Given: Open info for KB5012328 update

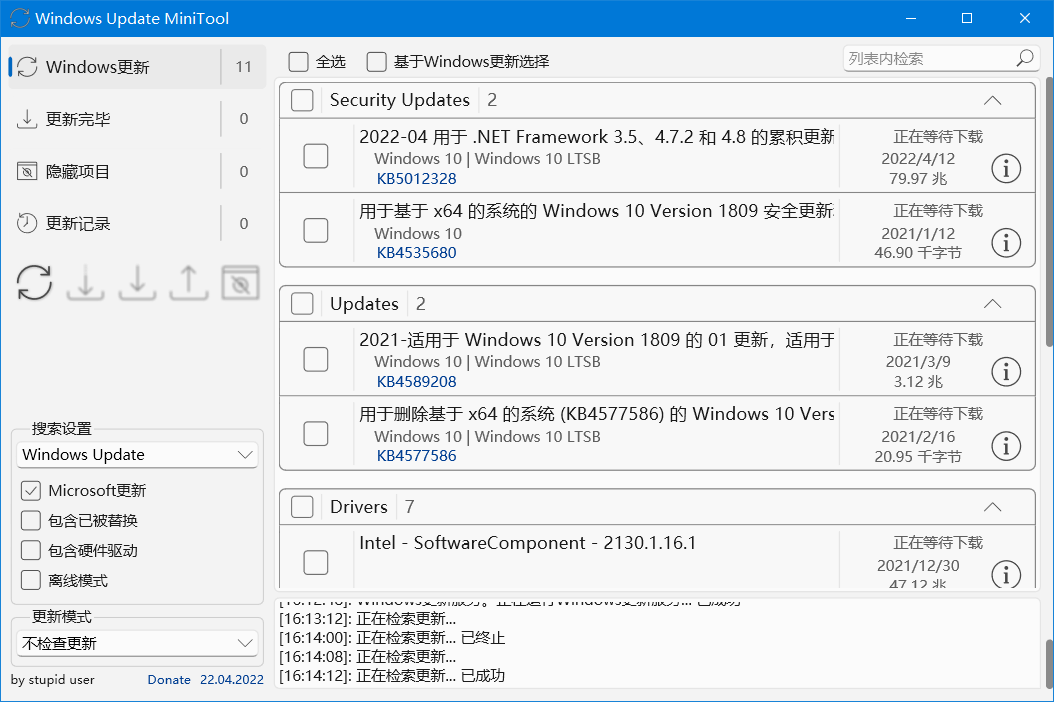Looking at the screenshot, I should pos(1006,169).
